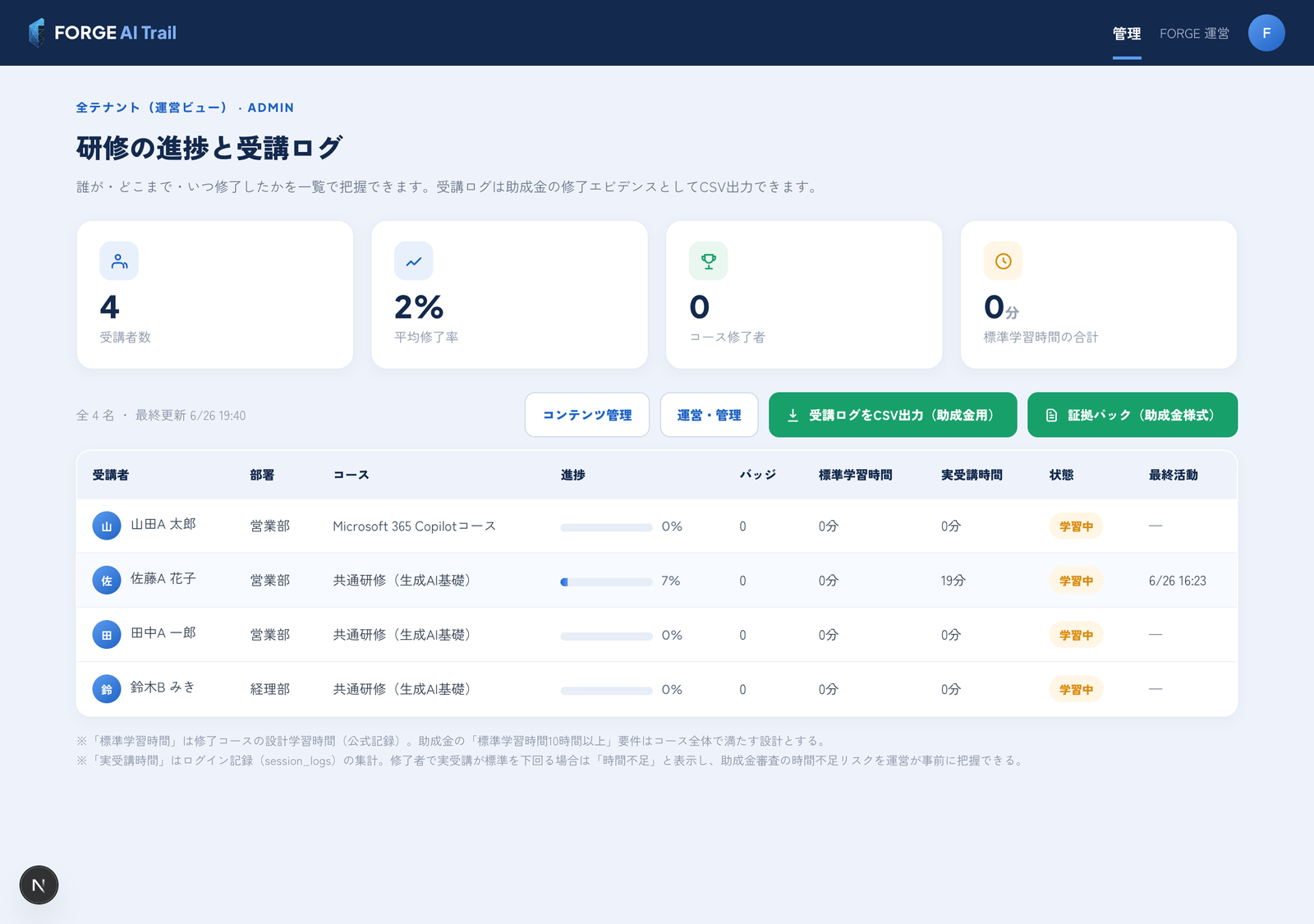Click the 受講者数 people icon
Screen dimensions: 1314x924
click(119, 261)
